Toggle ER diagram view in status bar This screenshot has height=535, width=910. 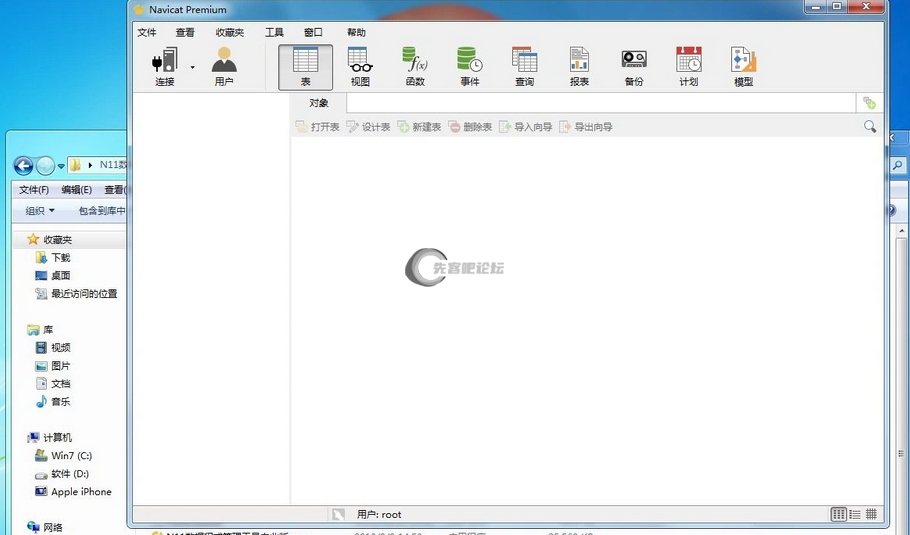point(872,514)
